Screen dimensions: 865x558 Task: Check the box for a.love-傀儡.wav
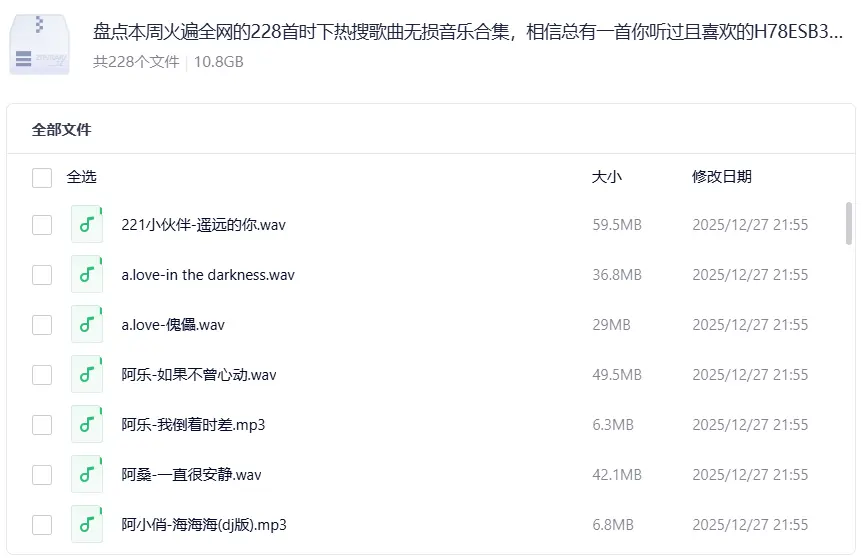point(42,325)
